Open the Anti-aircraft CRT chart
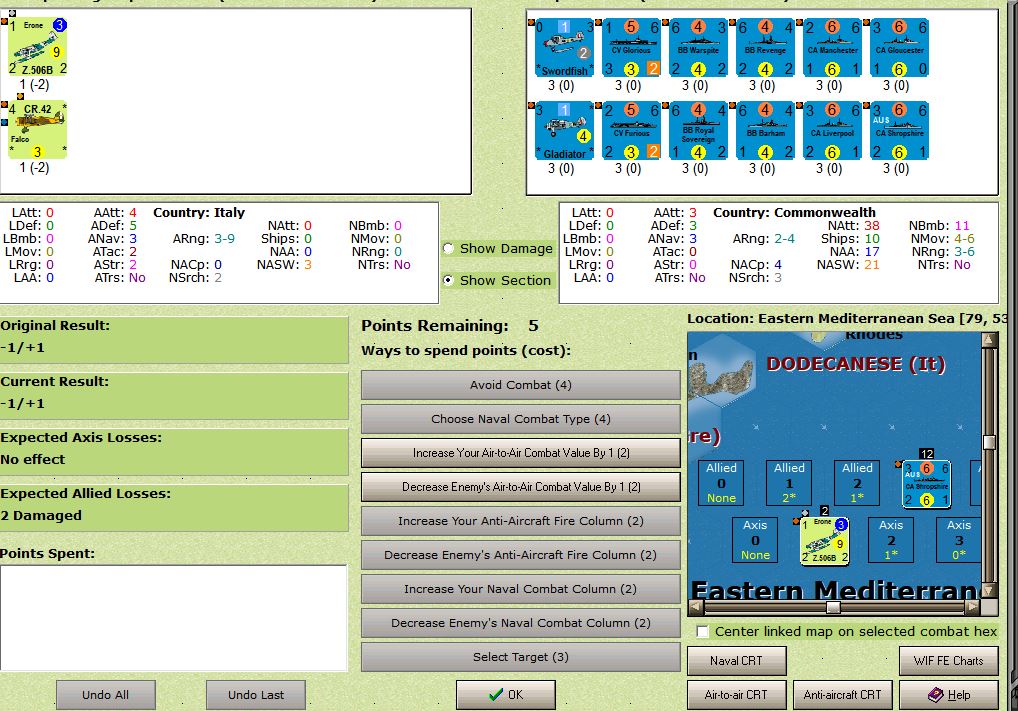 [x=843, y=695]
